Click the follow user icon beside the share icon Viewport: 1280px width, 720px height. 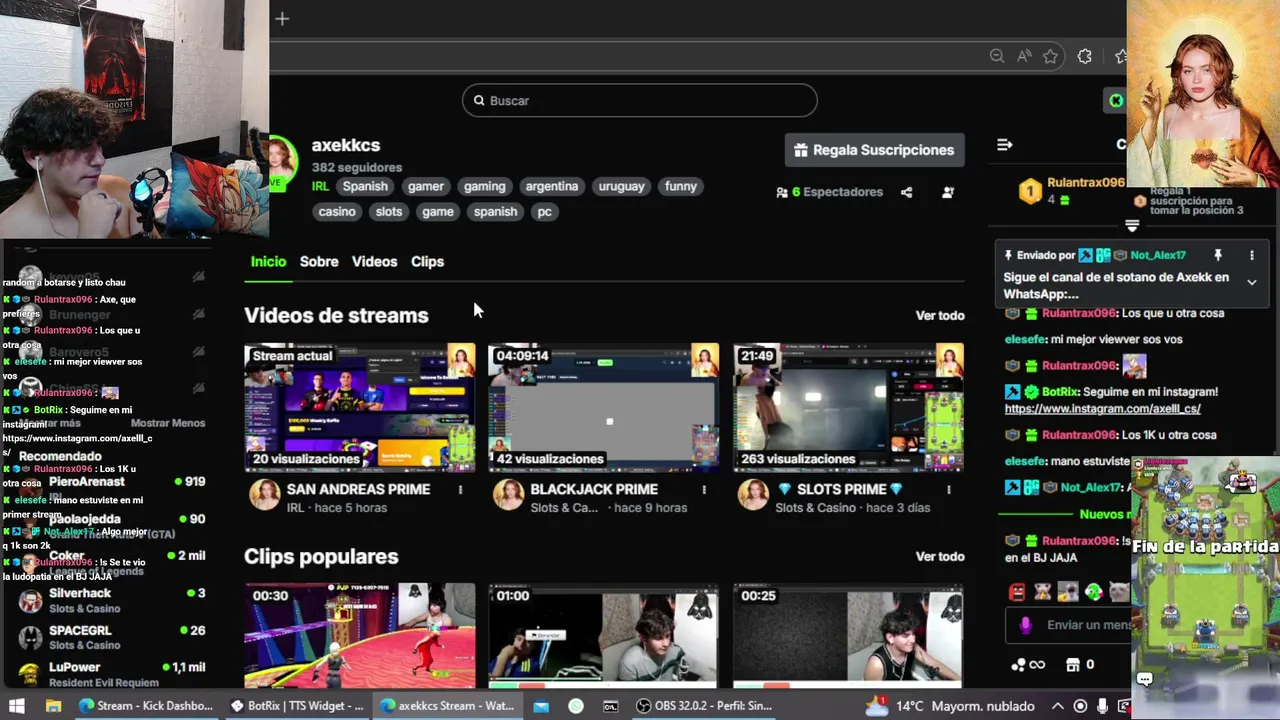click(x=948, y=192)
